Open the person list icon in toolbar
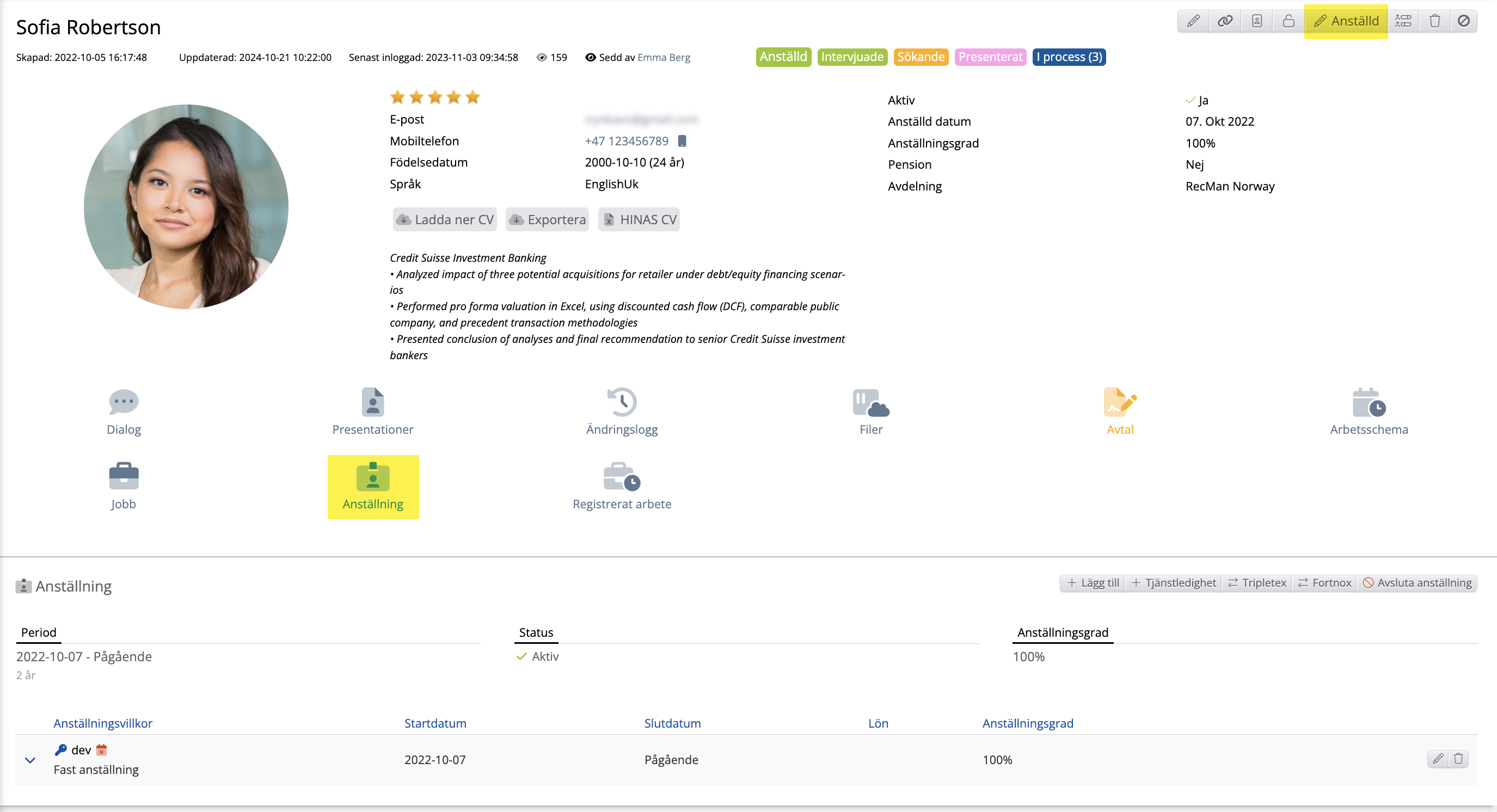This screenshot has height=812, width=1497. tap(1403, 21)
